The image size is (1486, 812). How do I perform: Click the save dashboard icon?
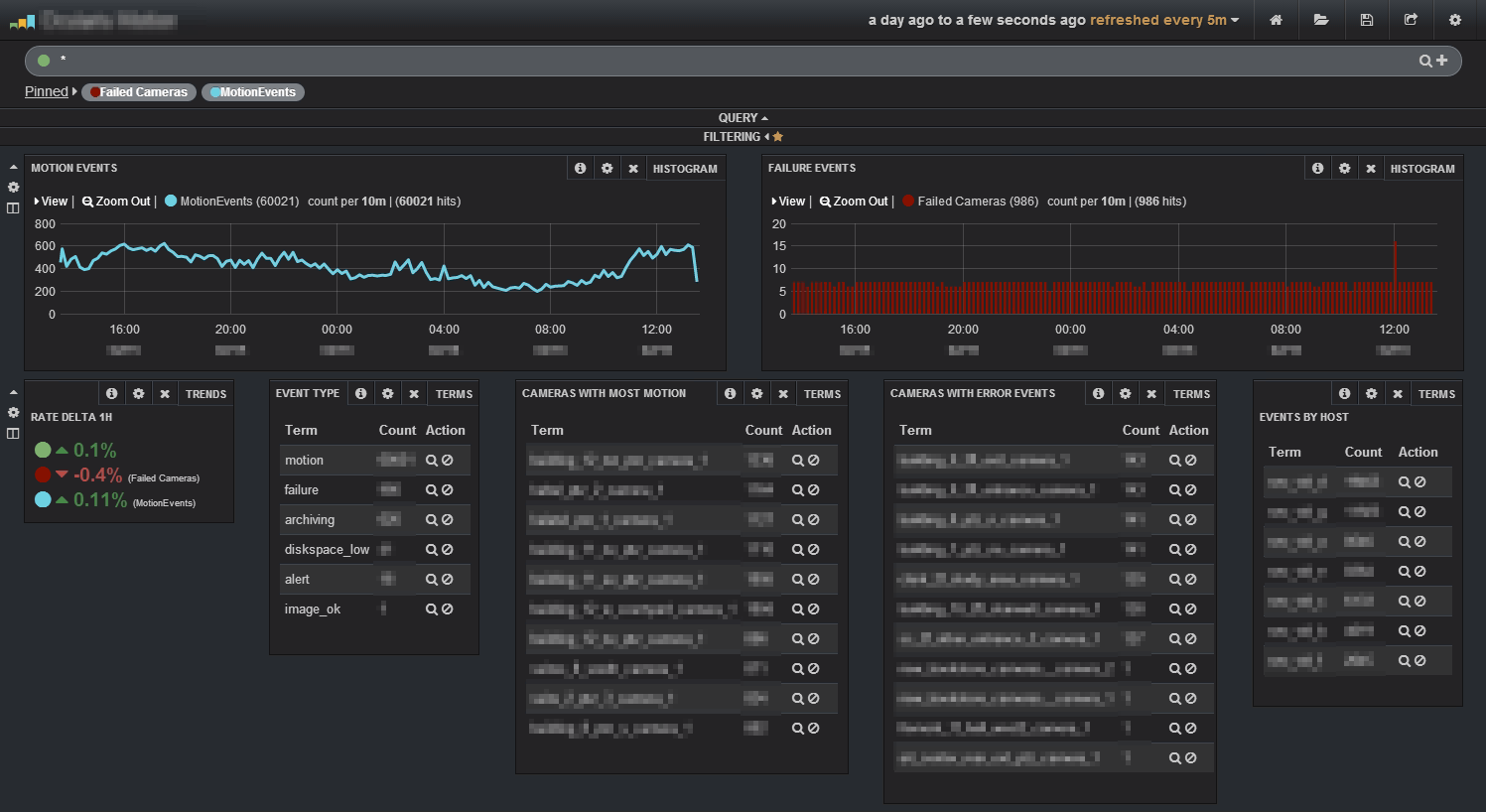click(1367, 20)
